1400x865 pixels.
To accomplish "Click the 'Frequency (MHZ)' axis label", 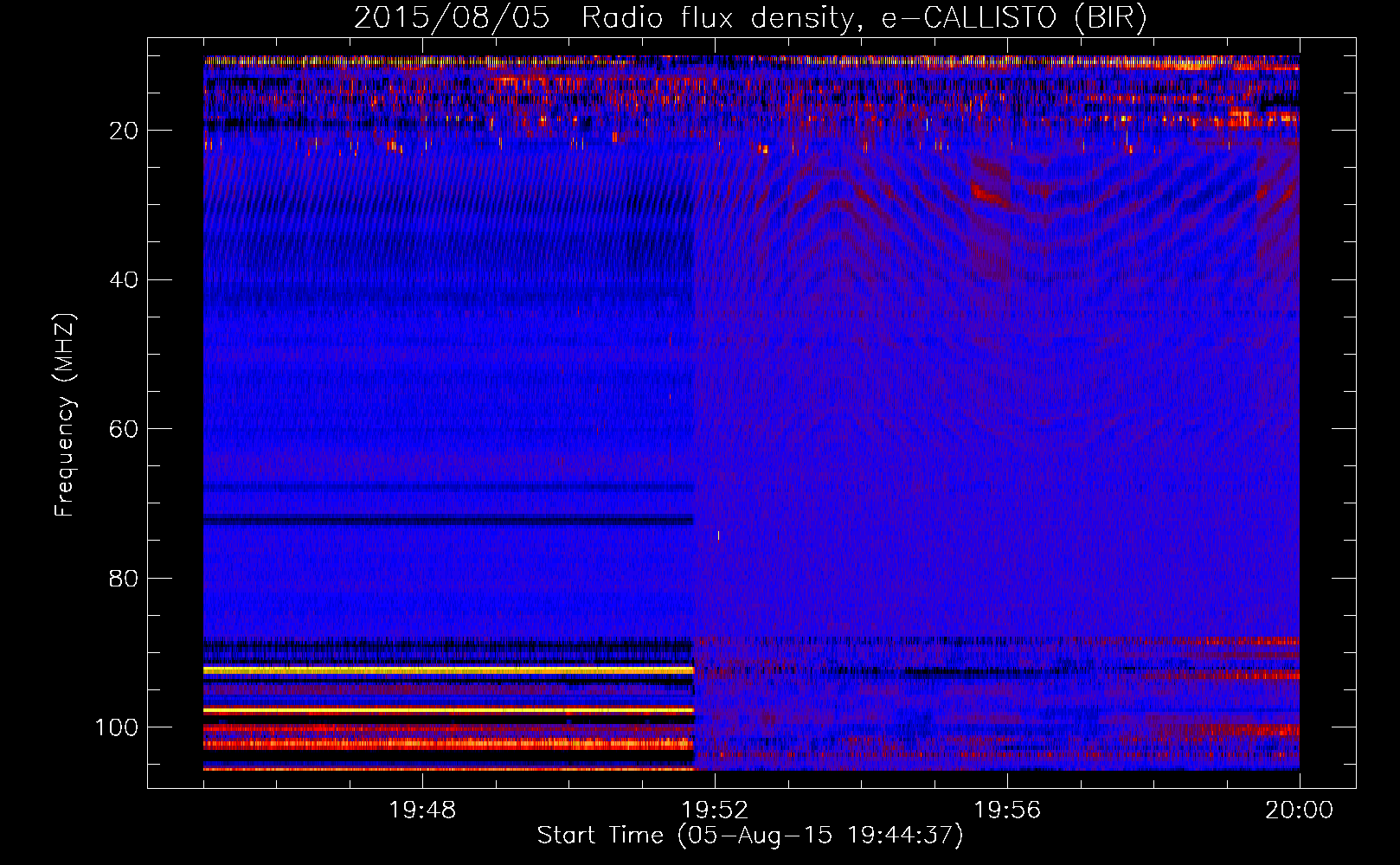I will point(65,414).
